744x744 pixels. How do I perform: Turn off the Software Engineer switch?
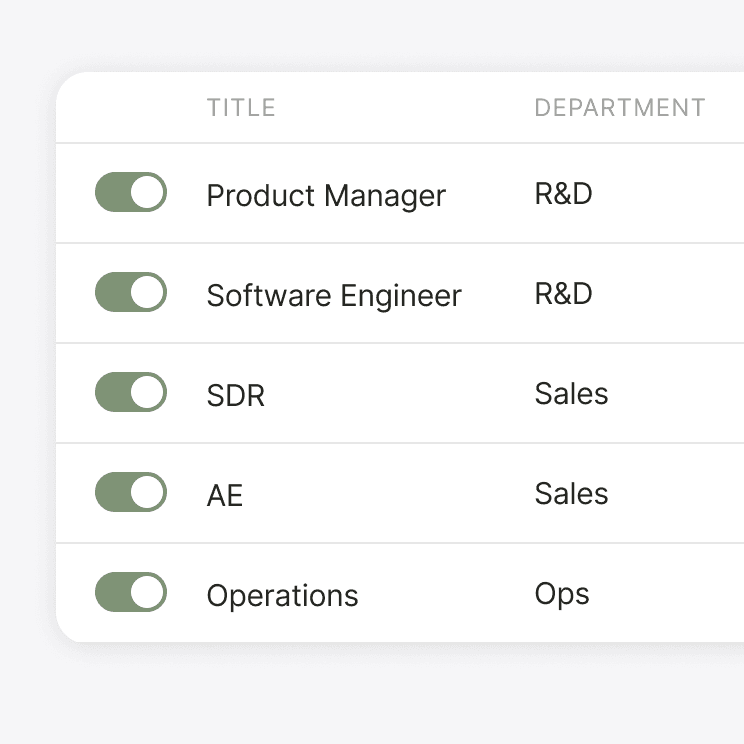click(x=131, y=292)
